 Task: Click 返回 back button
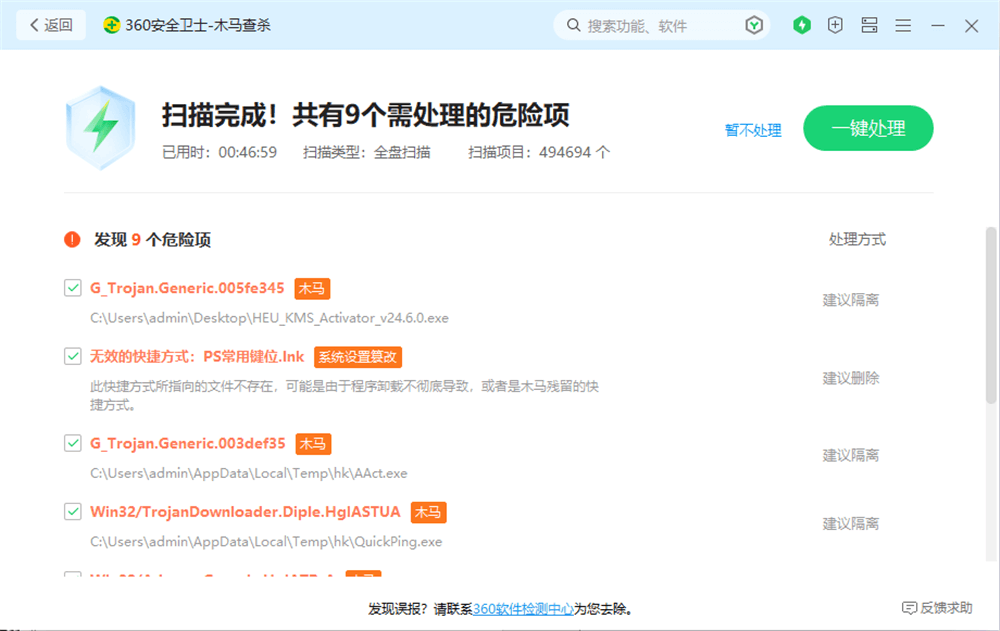(x=51, y=25)
